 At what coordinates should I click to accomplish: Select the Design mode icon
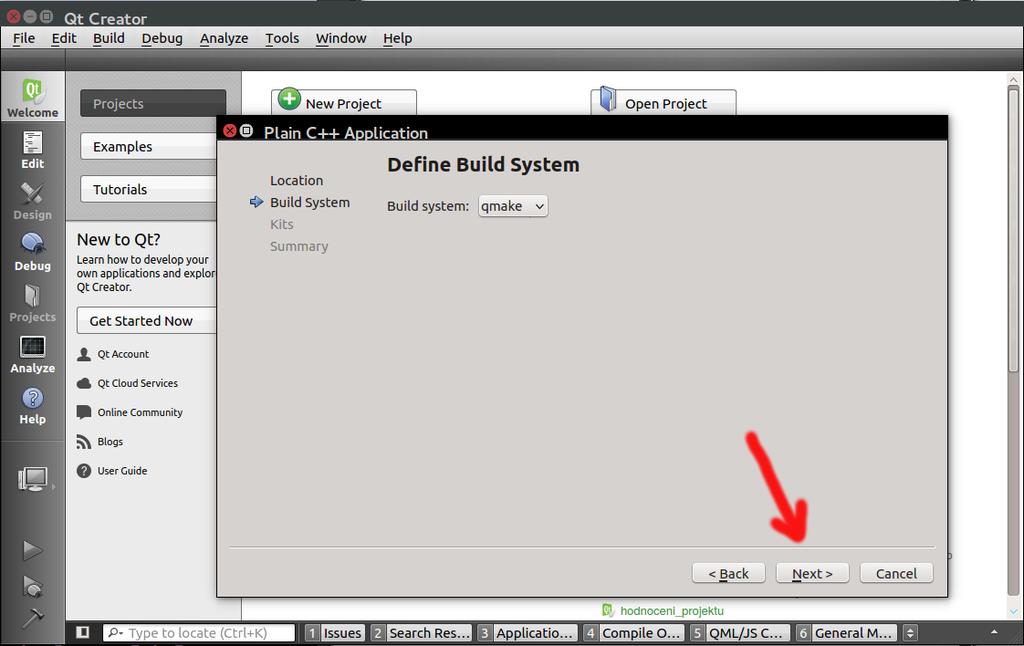32,201
